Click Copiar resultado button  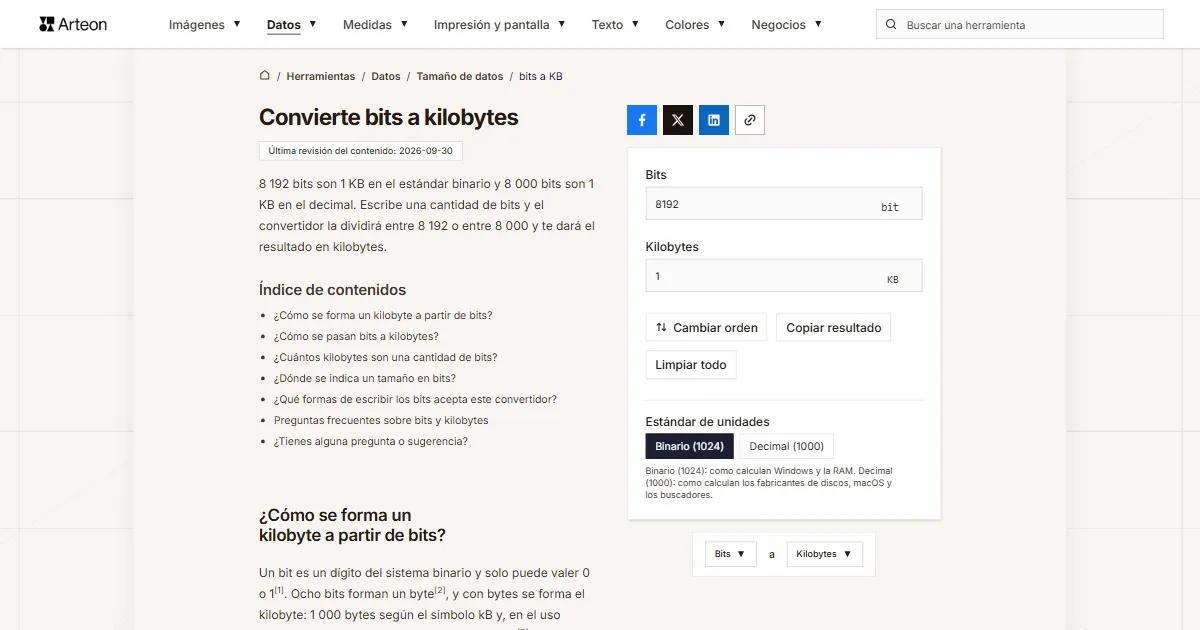[834, 327]
